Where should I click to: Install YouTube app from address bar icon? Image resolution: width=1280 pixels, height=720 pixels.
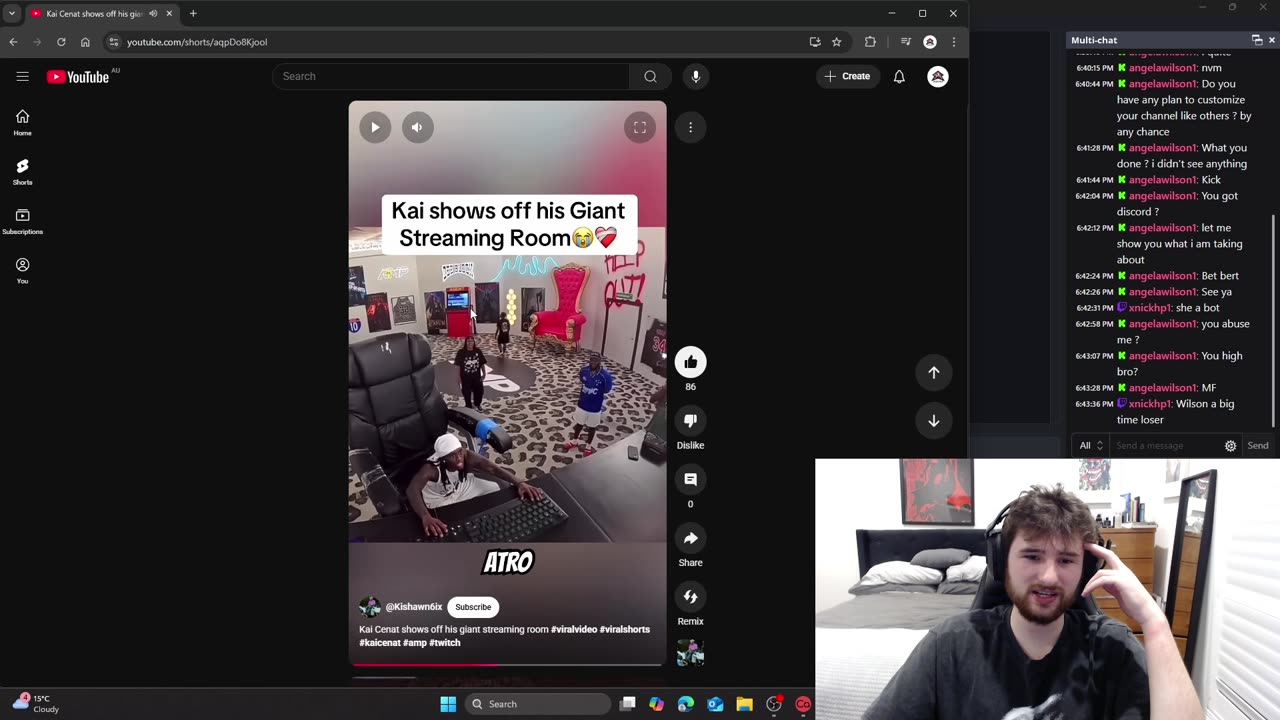[x=815, y=42]
